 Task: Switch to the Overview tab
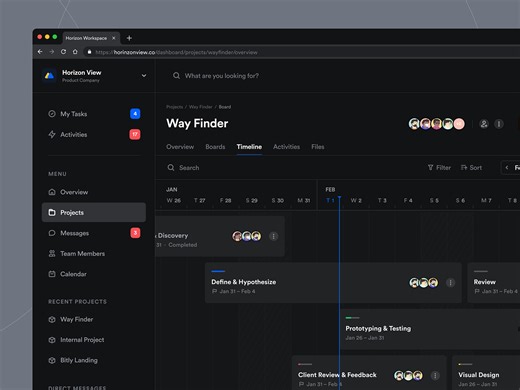pyautogui.click(x=180, y=147)
